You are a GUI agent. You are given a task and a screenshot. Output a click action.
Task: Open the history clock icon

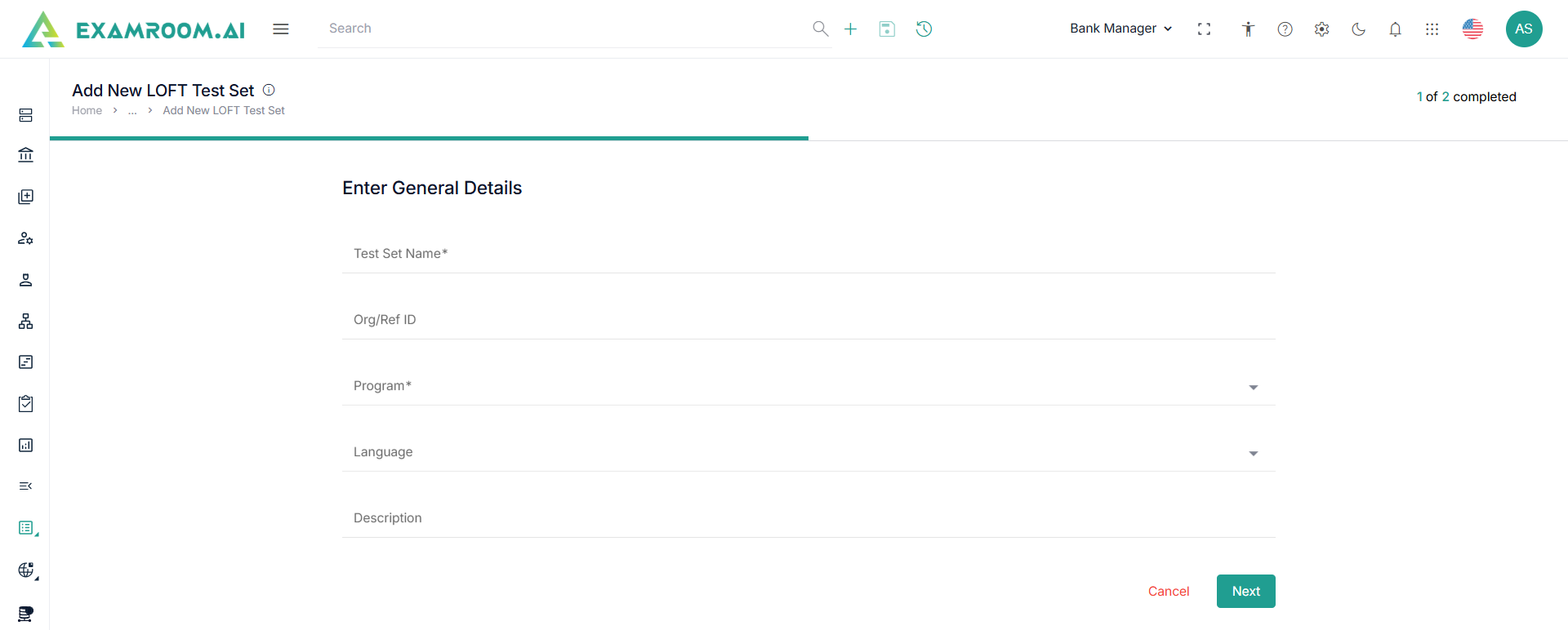924,29
